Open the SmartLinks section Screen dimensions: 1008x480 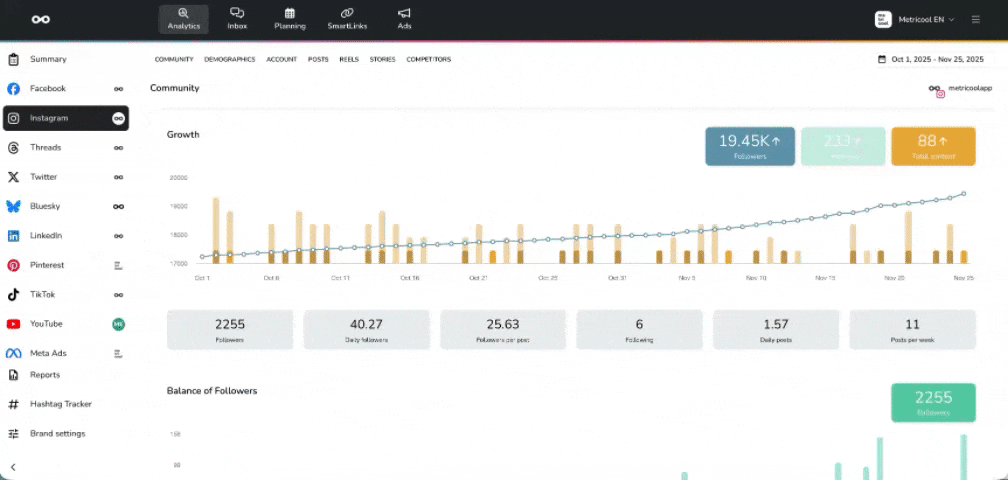(346, 19)
